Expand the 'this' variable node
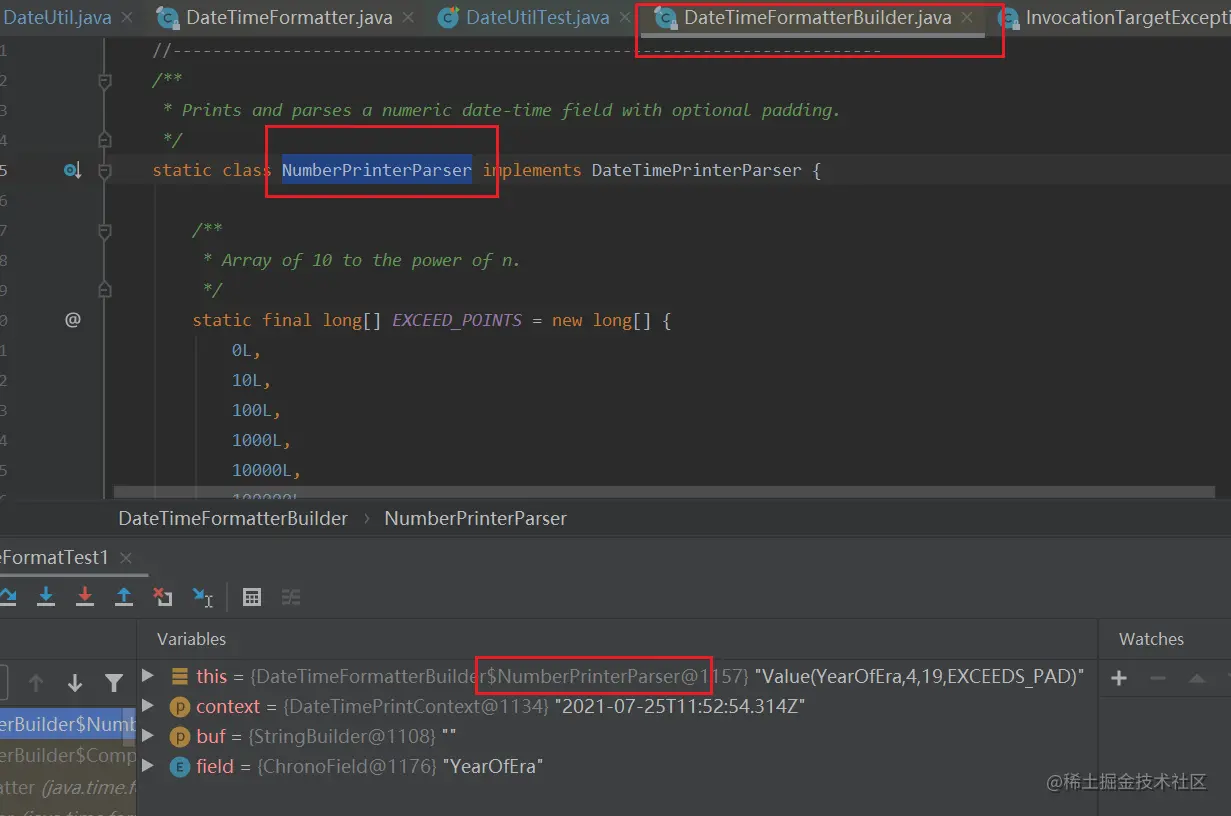The width and height of the screenshot is (1231, 816). click(x=148, y=676)
